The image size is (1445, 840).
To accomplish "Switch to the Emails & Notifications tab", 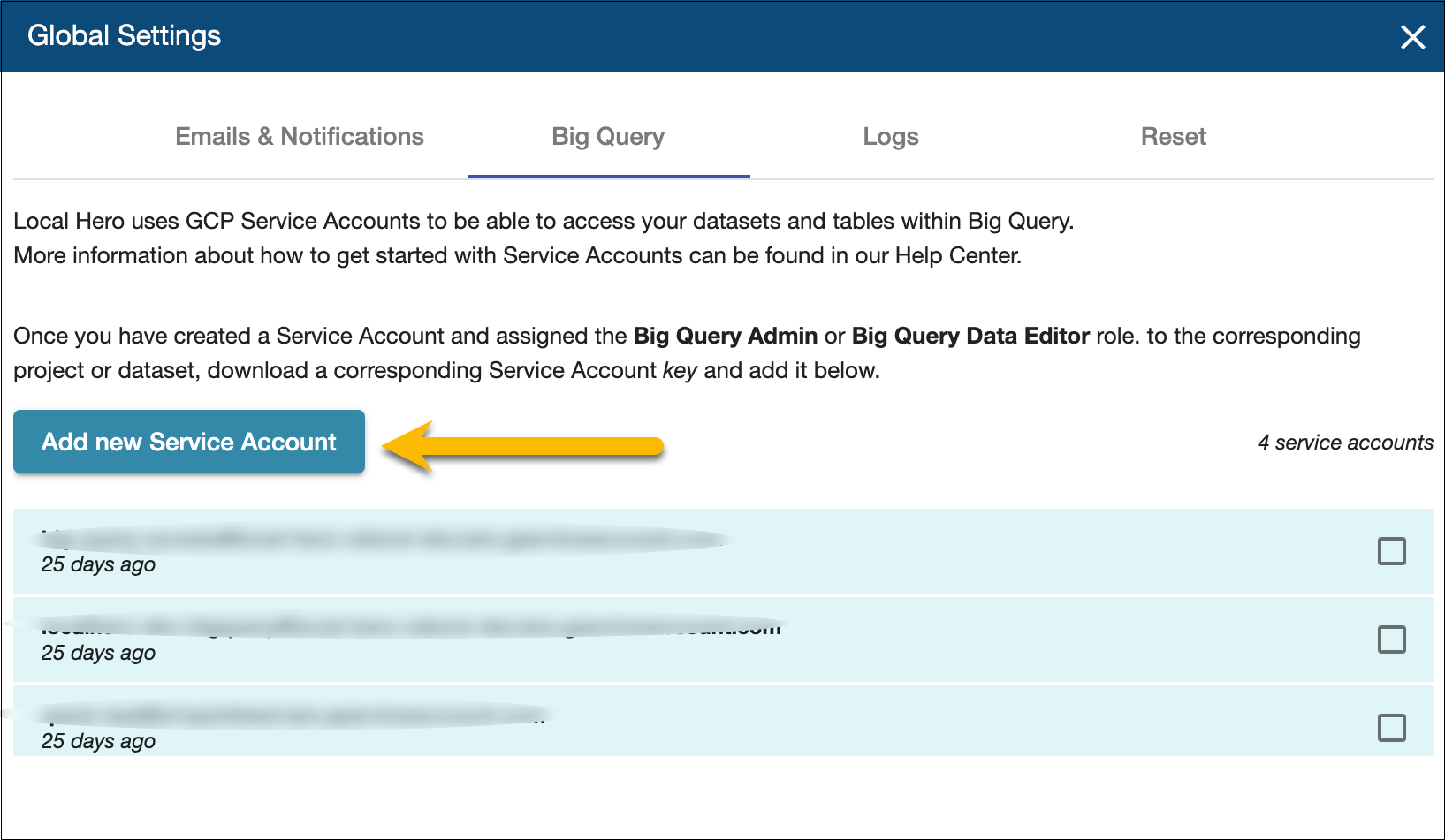I will point(299,137).
